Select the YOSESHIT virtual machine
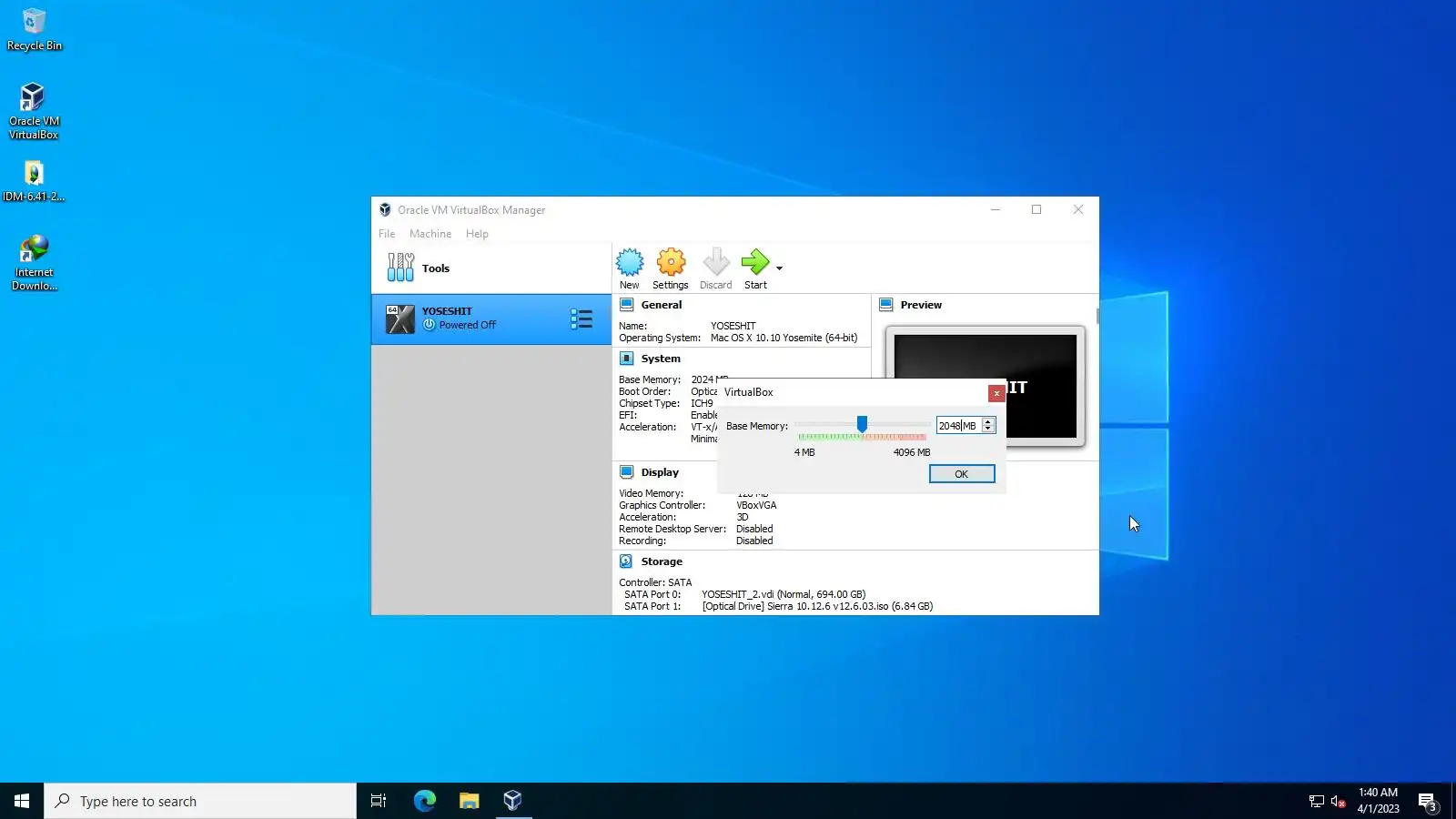This screenshot has width=1456, height=819. (x=491, y=318)
